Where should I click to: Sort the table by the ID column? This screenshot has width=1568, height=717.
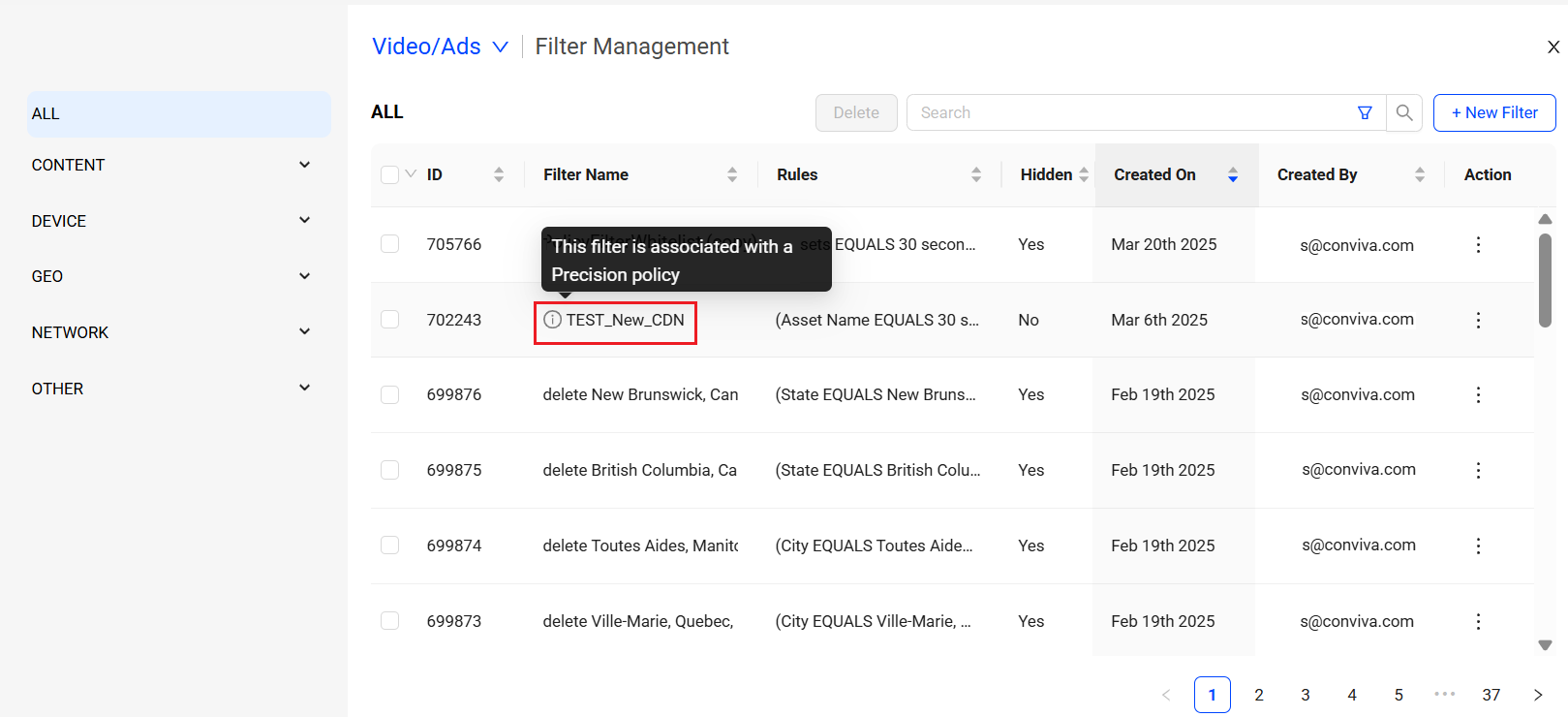click(499, 174)
